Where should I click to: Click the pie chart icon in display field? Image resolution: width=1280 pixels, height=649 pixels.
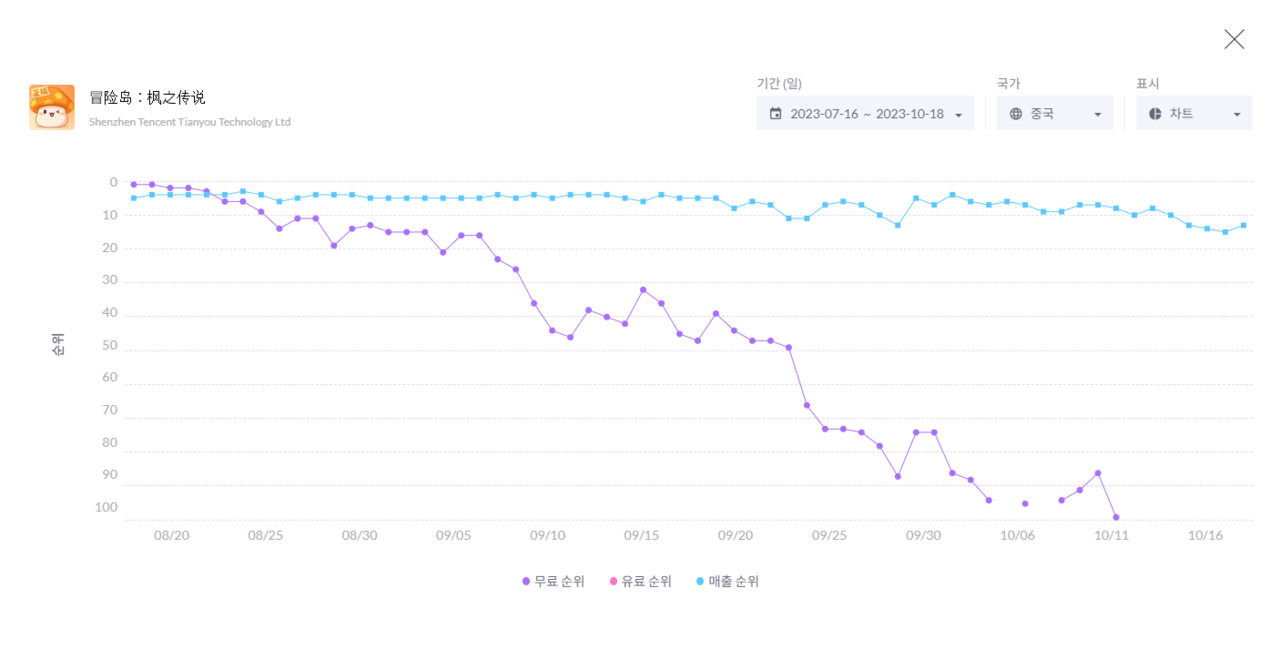1155,114
